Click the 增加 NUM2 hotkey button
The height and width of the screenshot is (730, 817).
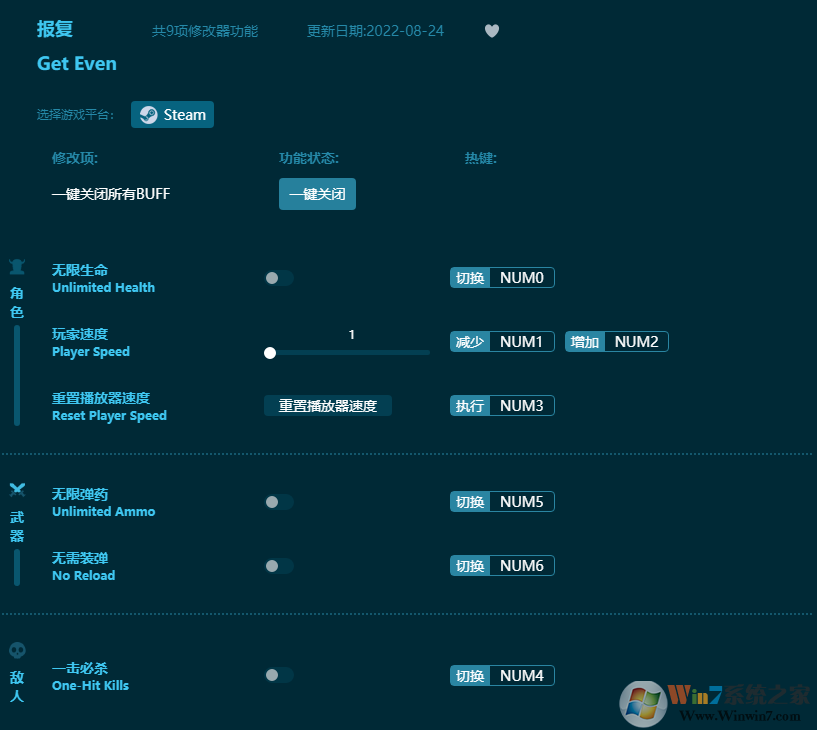pos(617,342)
